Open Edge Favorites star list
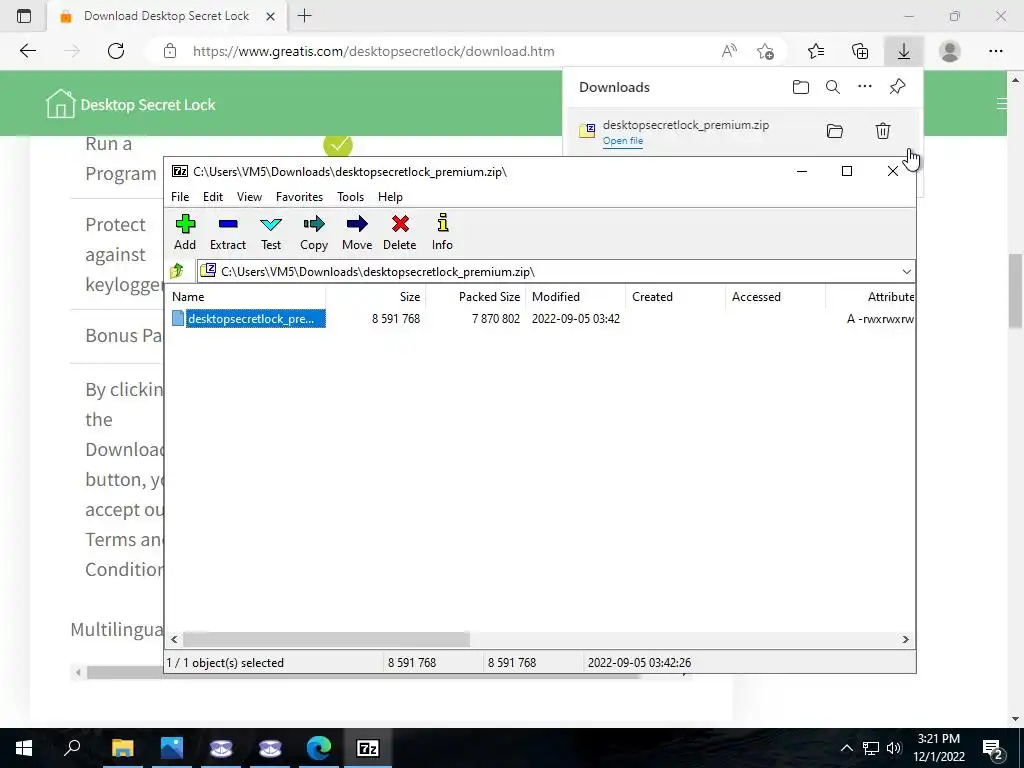1024x768 pixels. coord(816,51)
